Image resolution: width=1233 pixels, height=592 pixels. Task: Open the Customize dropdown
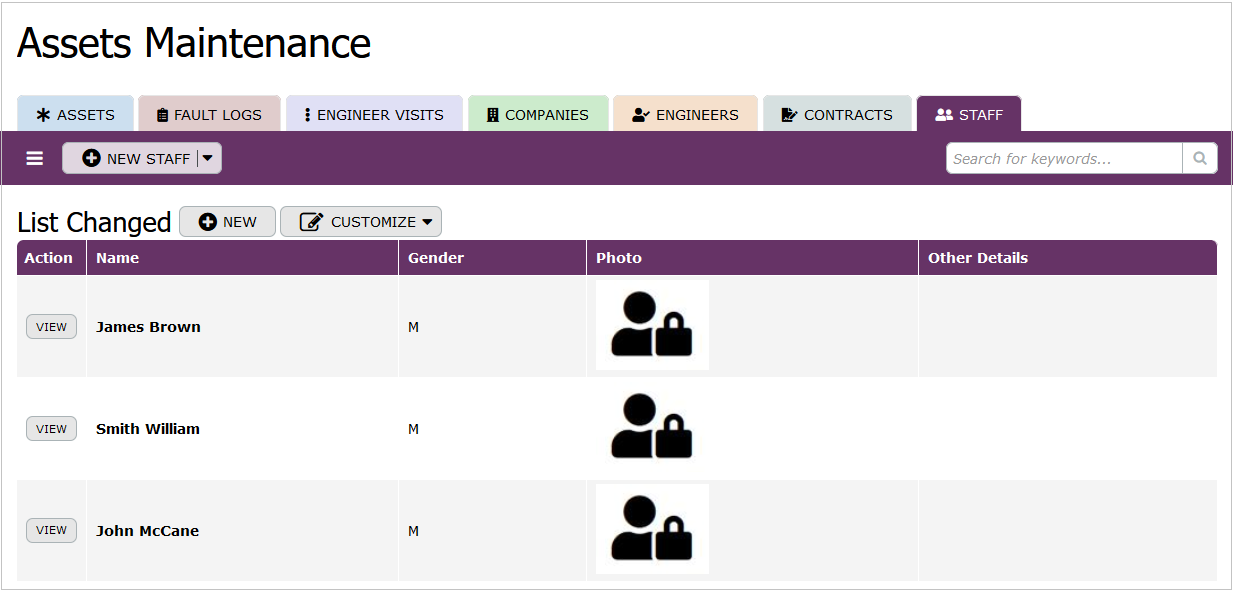(361, 222)
